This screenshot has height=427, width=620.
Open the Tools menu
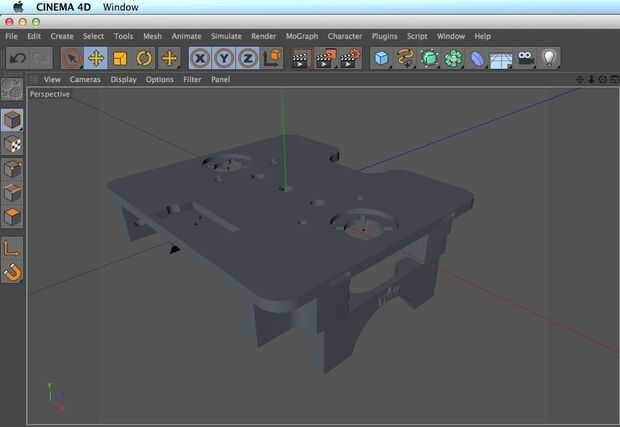pos(124,36)
